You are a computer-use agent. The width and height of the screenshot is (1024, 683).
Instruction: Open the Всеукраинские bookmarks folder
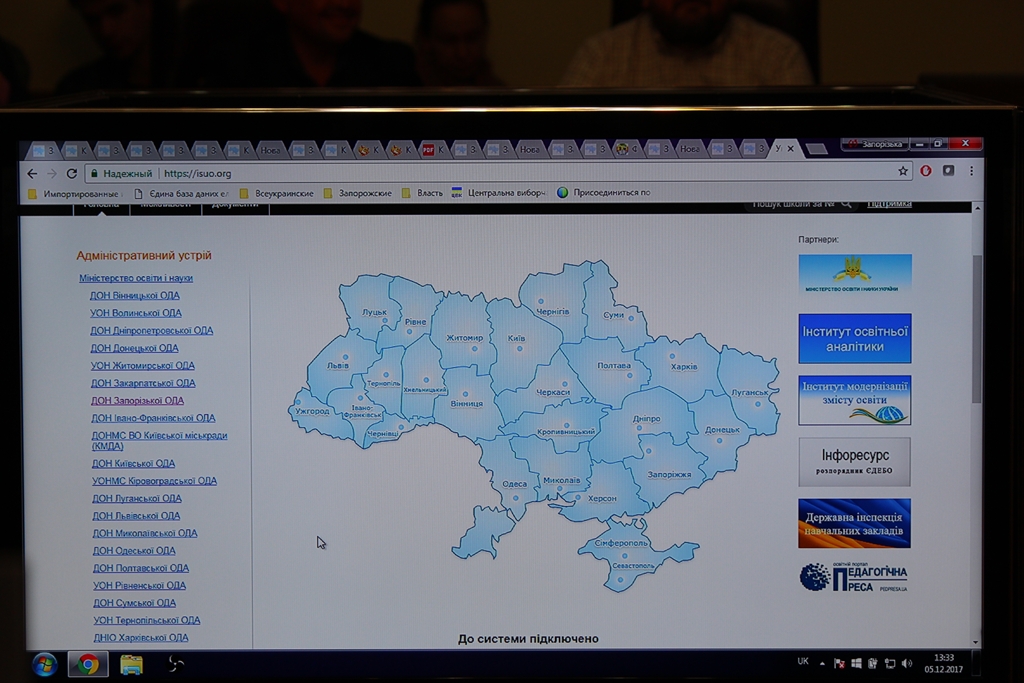coord(277,193)
